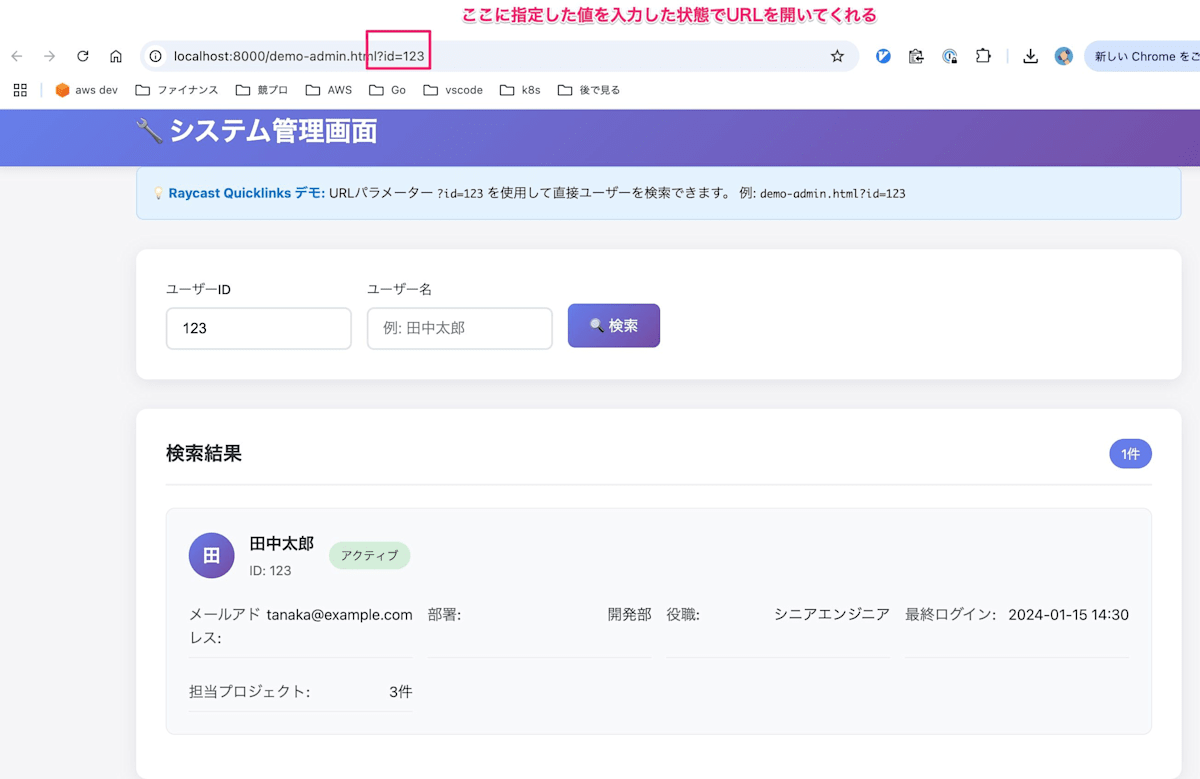Viewport: 1200px width, 779px height.
Task: Click the 検索結果 heading
Action: click(204, 454)
